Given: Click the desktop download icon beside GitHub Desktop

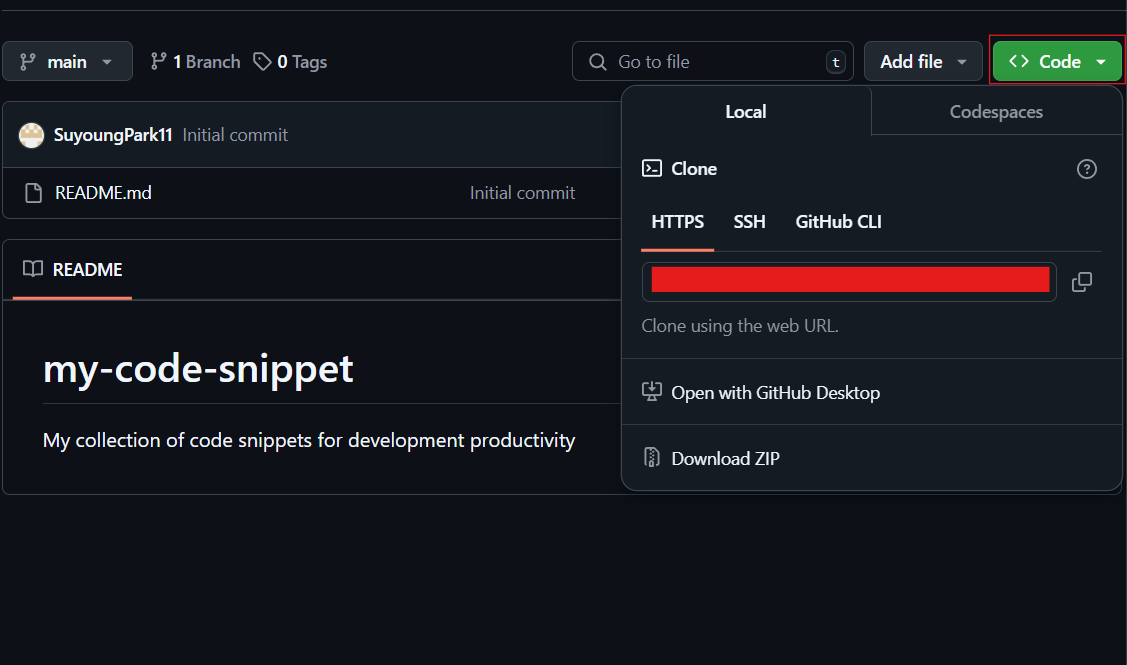Looking at the screenshot, I should pos(651,392).
